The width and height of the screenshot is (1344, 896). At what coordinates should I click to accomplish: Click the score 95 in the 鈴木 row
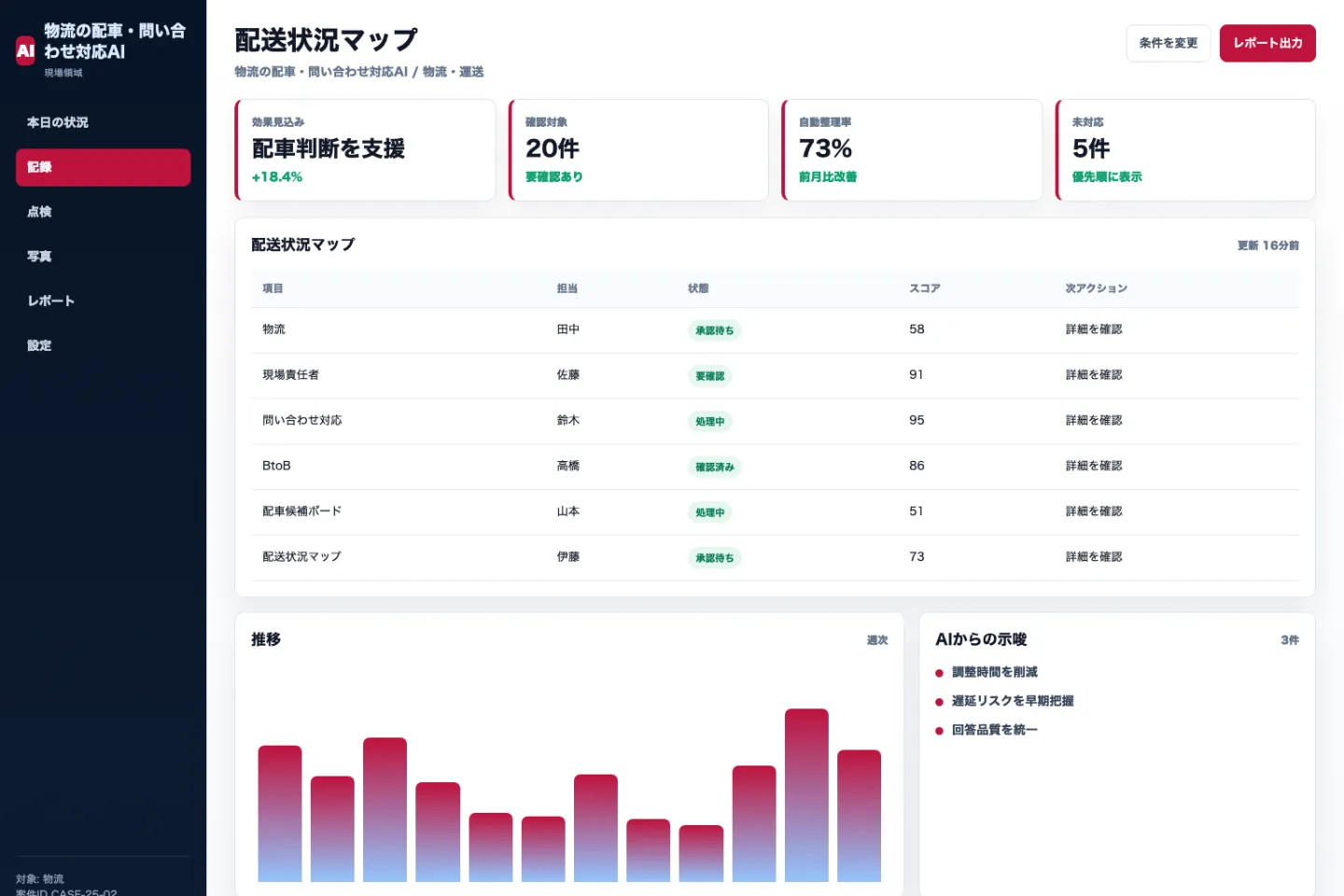click(917, 420)
